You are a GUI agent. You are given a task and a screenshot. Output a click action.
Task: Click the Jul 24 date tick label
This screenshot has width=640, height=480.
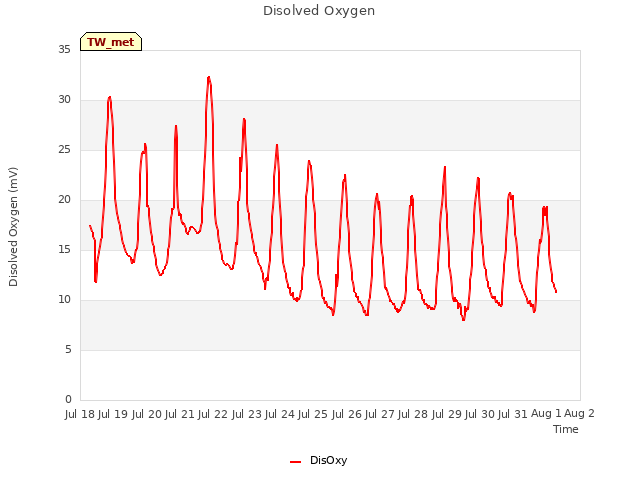click(x=280, y=414)
